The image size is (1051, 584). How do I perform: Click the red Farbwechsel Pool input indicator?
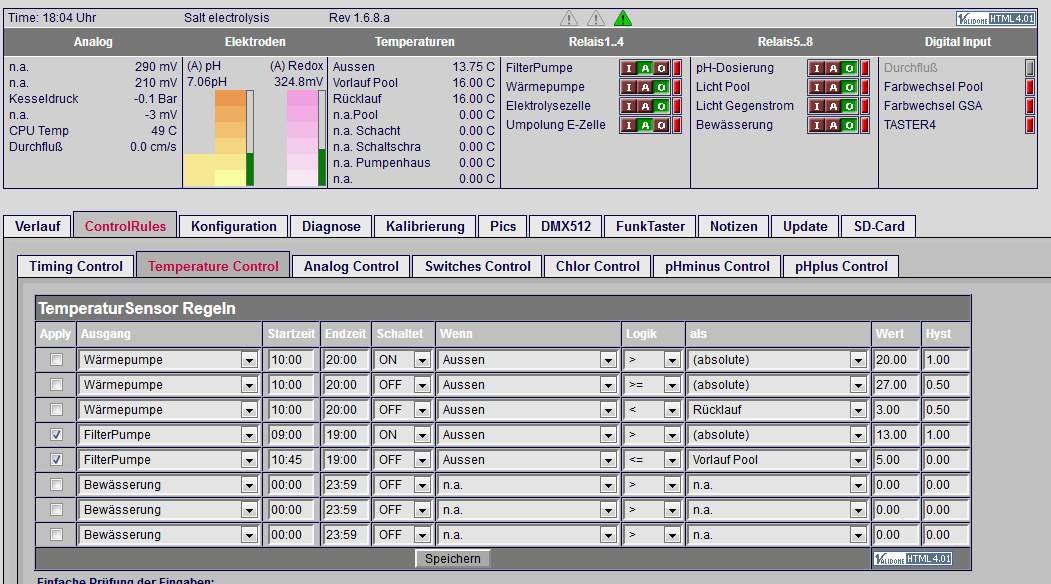tap(1030, 86)
